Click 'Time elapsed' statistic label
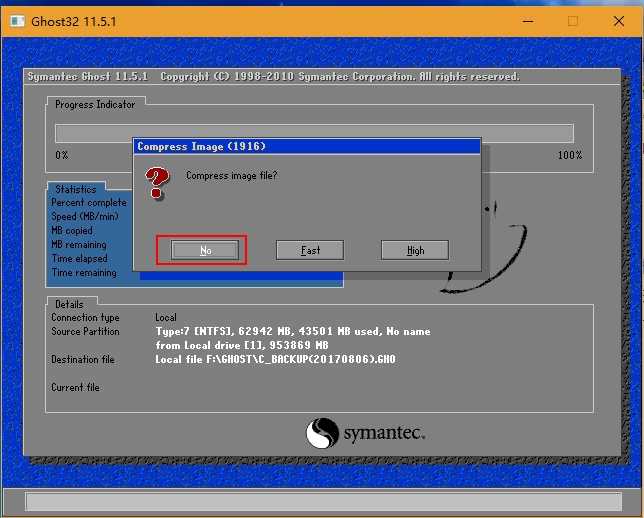644x518 pixels. 80,258
